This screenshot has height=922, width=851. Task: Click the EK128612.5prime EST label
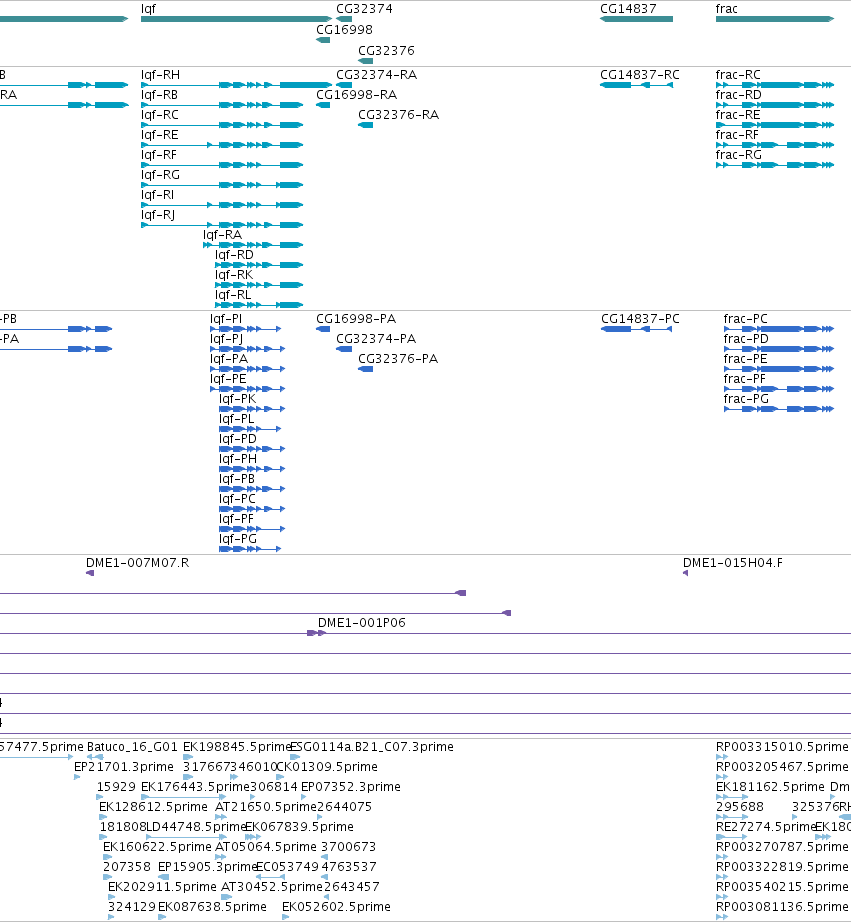tap(153, 807)
